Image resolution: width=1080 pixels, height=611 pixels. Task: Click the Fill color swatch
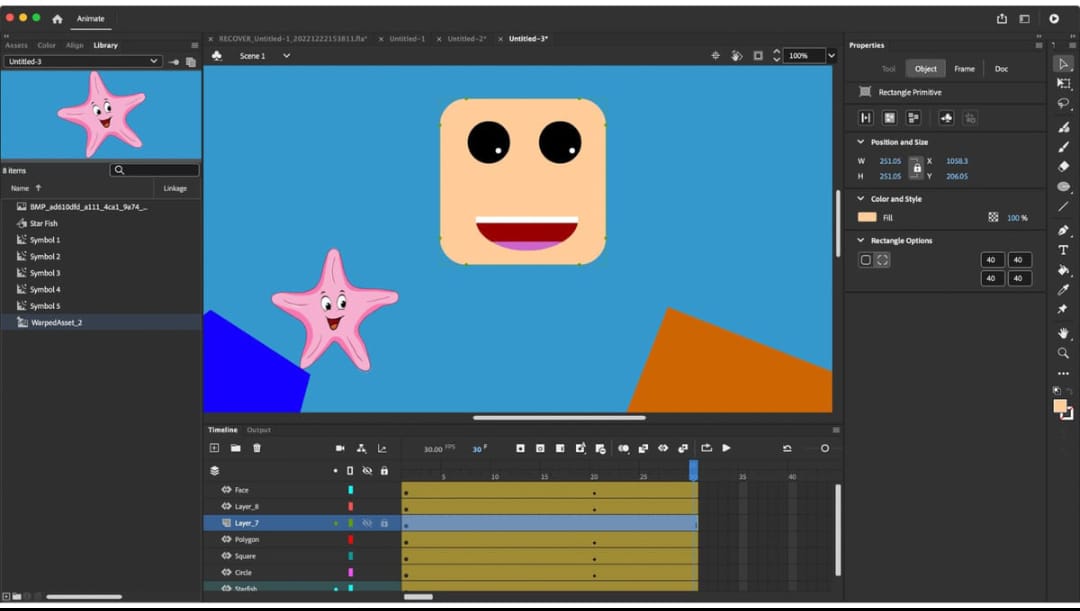[x=867, y=217]
